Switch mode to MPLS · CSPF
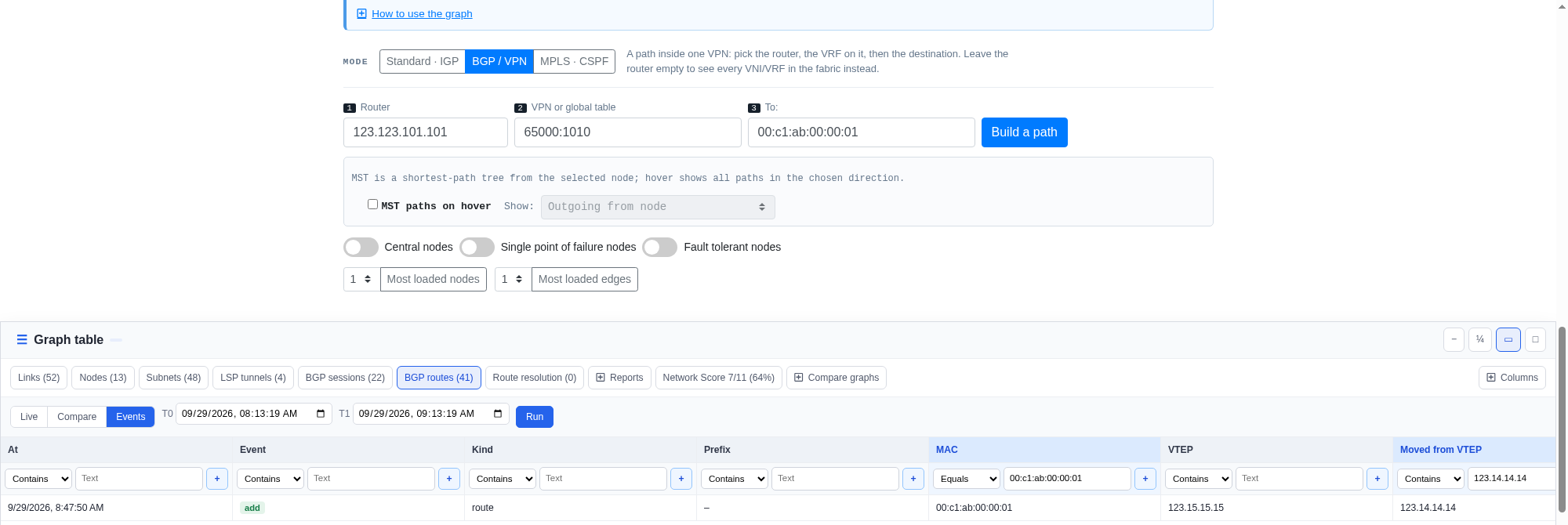The width and height of the screenshot is (1568, 525). [x=574, y=61]
